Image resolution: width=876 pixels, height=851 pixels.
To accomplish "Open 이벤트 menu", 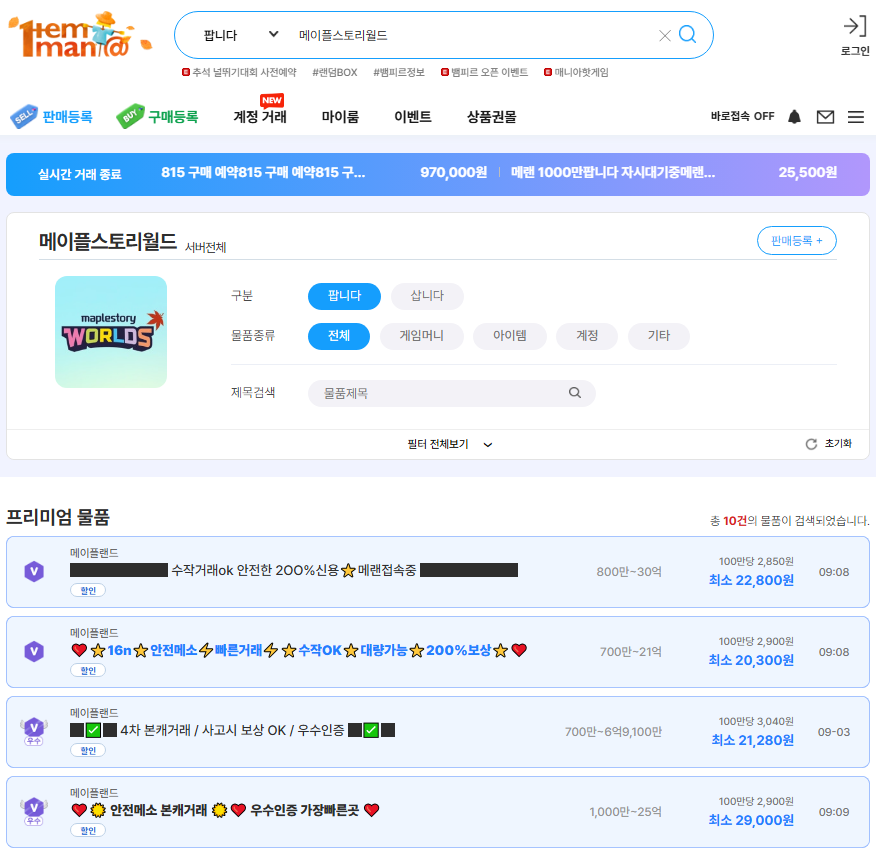I will pos(413,117).
